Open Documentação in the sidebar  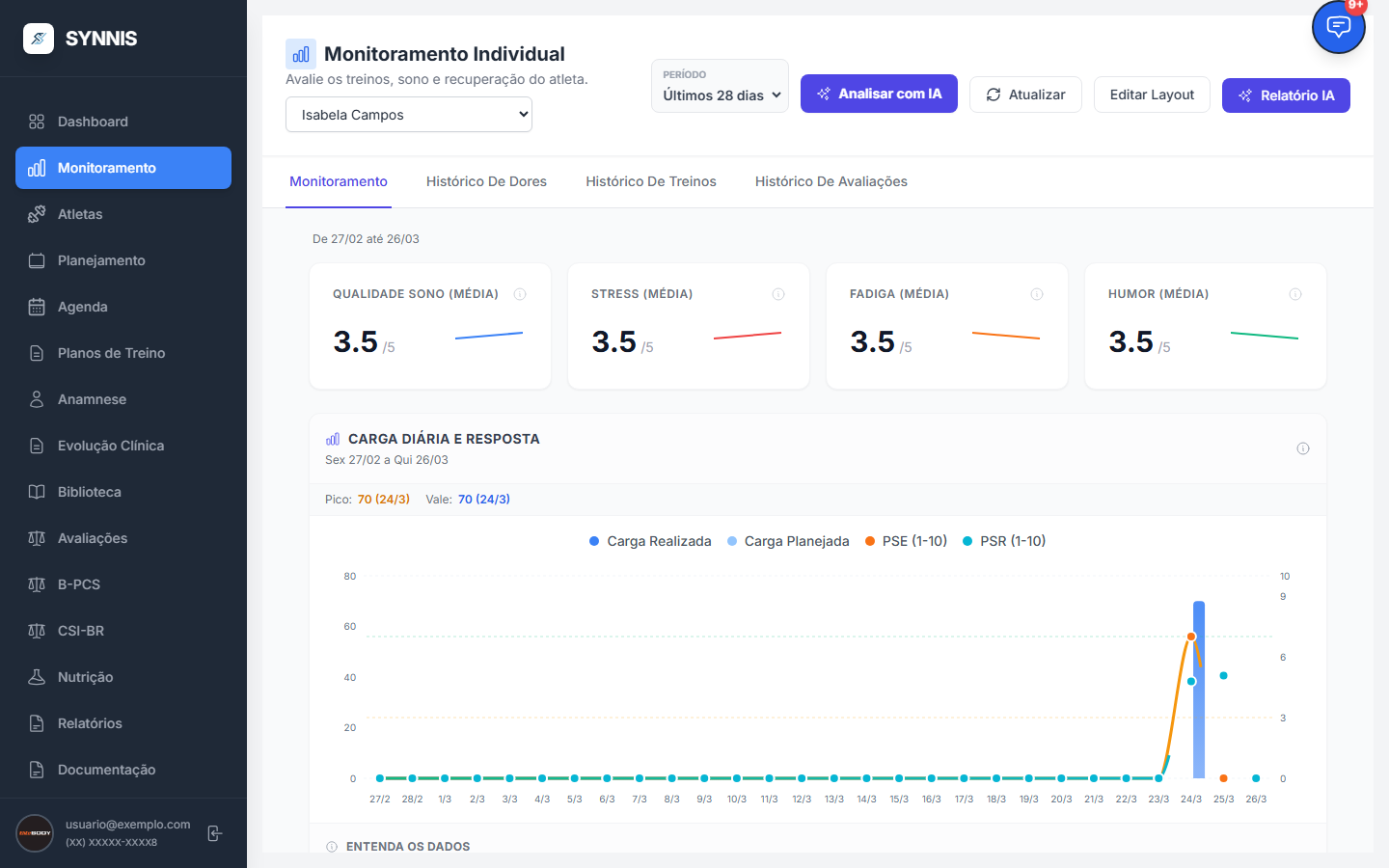[x=123, y=770]
